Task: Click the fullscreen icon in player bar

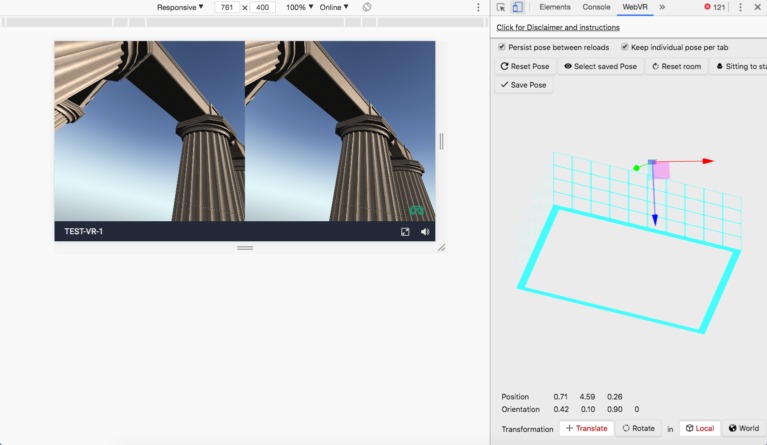Action: tap(405, 232)
